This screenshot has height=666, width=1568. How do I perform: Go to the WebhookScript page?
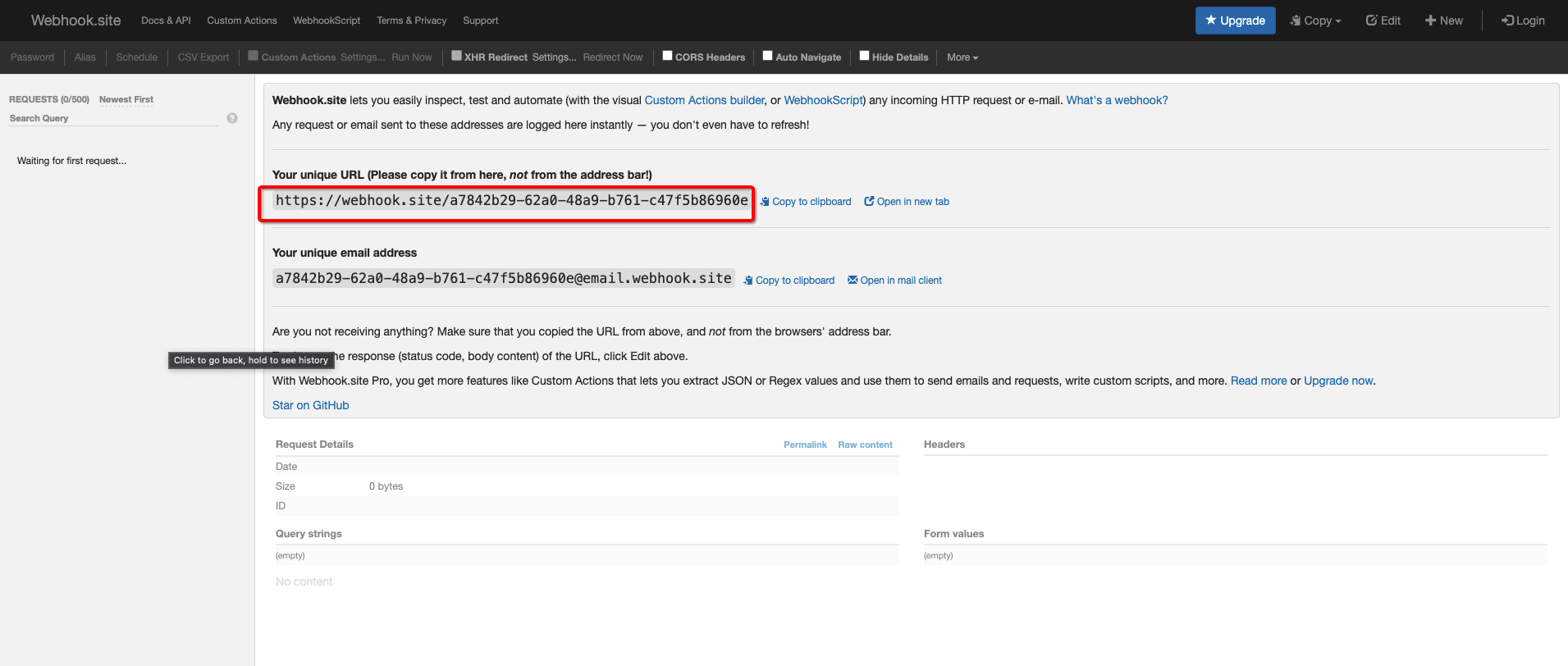pyautogui.click(x=327, y=21)
